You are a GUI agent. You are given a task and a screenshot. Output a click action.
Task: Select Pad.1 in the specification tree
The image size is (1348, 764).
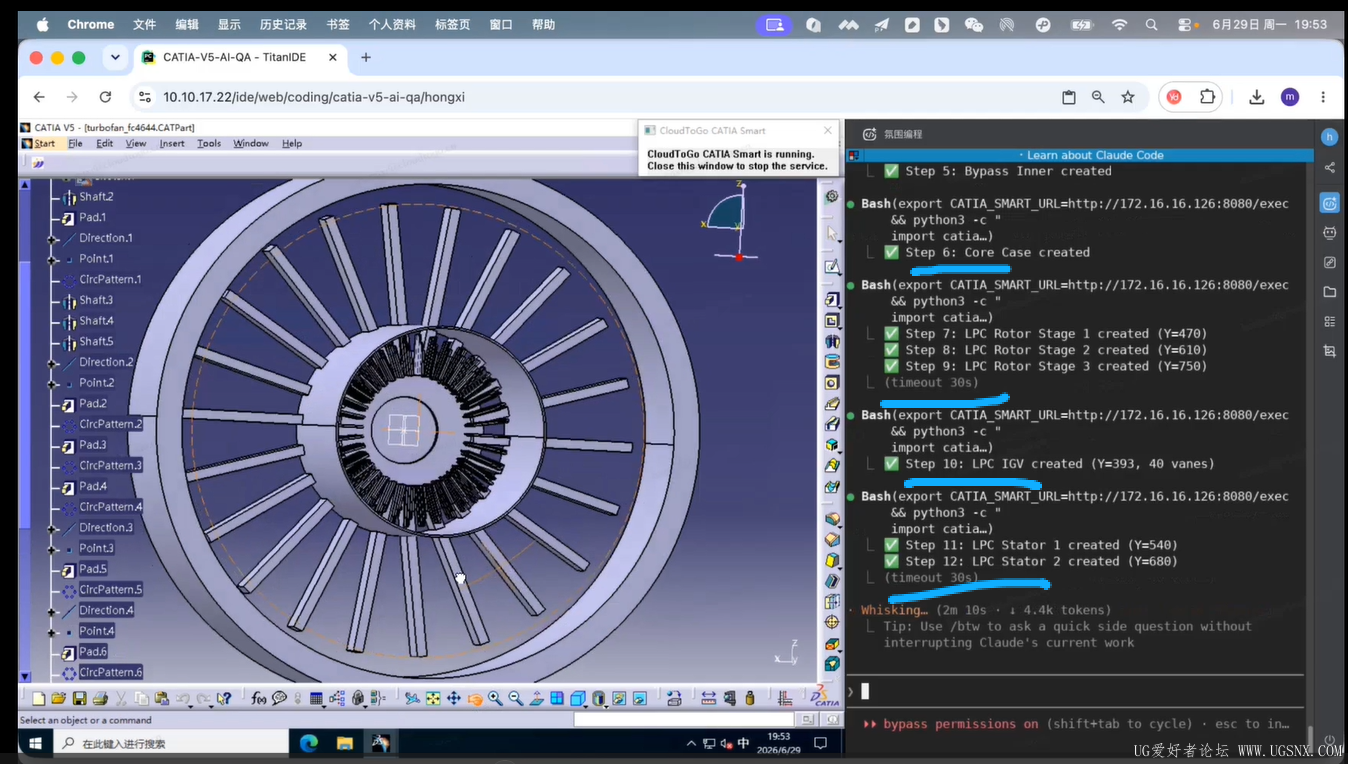[92, 217]
